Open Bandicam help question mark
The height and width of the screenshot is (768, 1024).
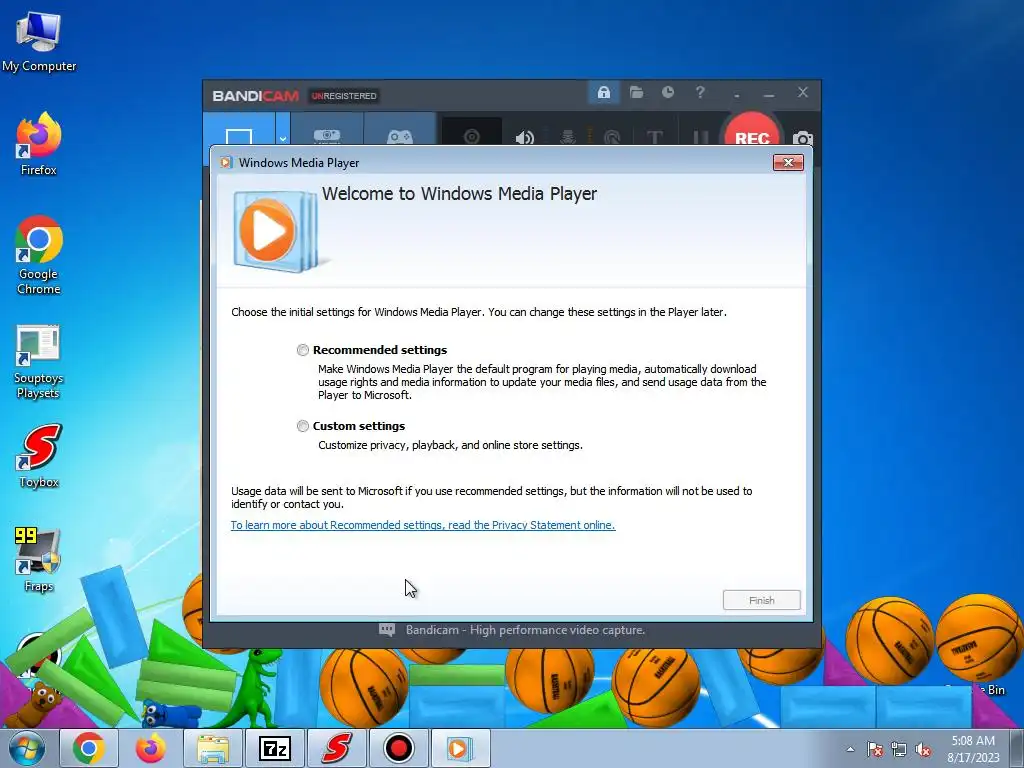tap(700, 93)
